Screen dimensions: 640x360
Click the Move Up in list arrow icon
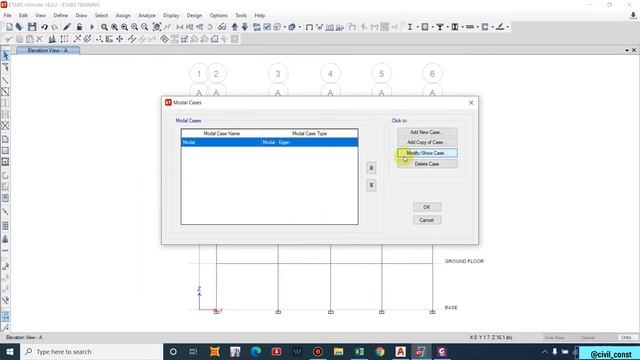235,27
